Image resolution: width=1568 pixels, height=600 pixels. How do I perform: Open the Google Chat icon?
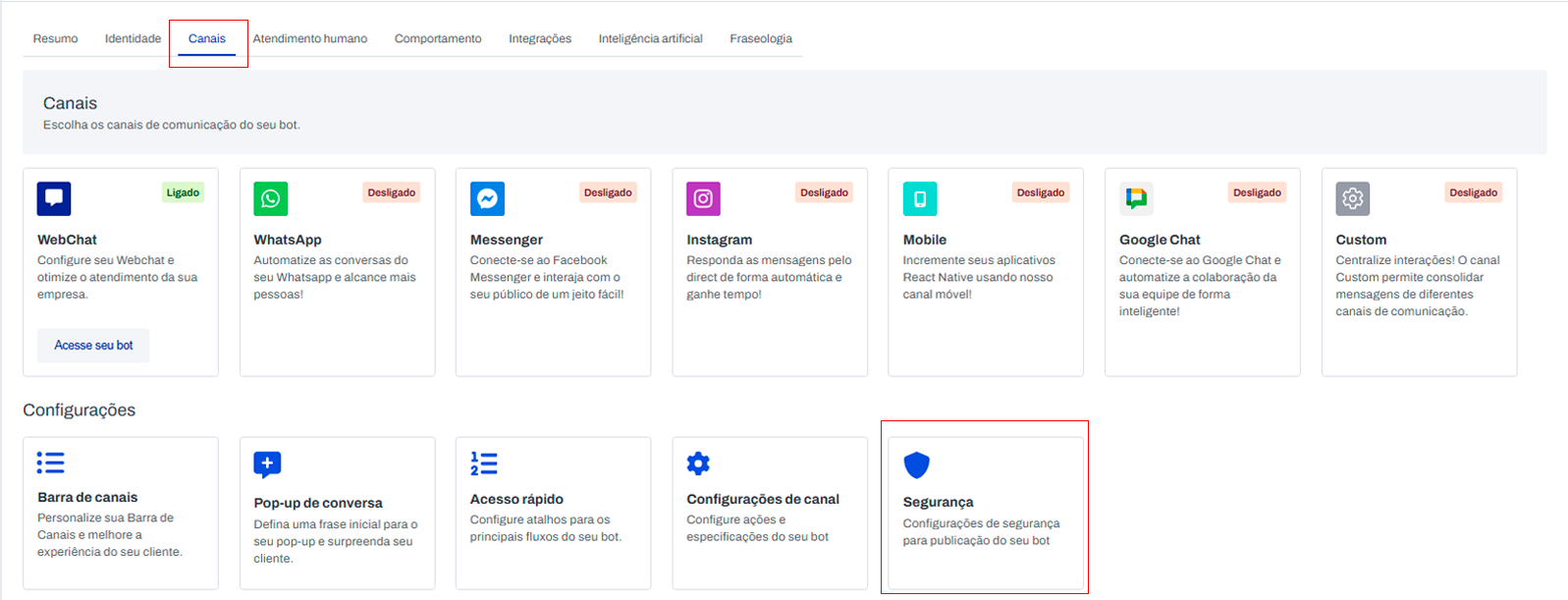click(x=1136, y=198)
